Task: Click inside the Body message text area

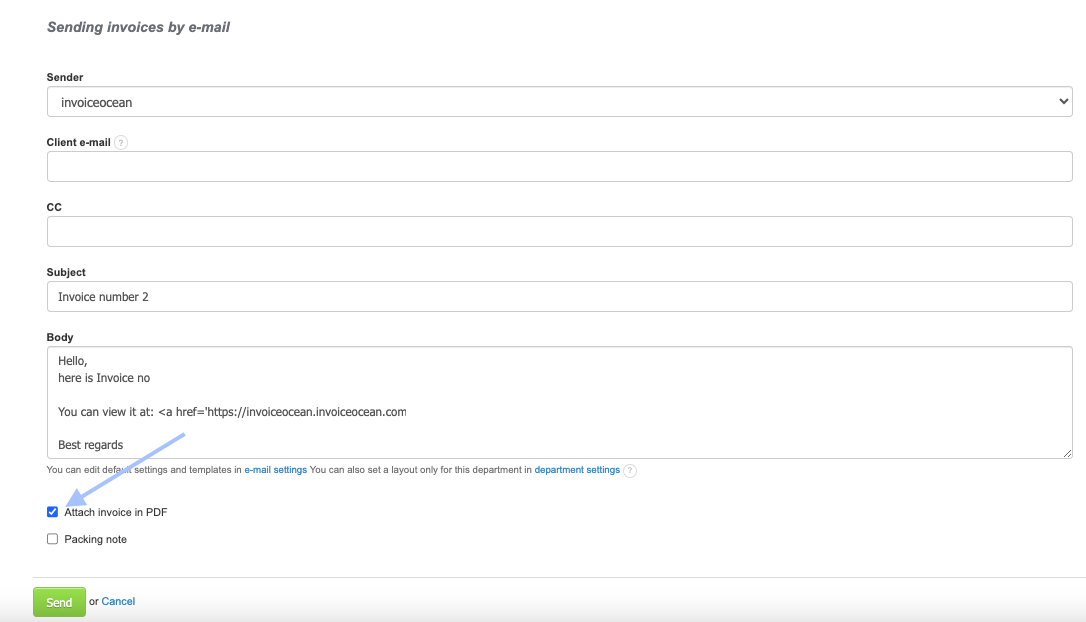Action: 559,402
